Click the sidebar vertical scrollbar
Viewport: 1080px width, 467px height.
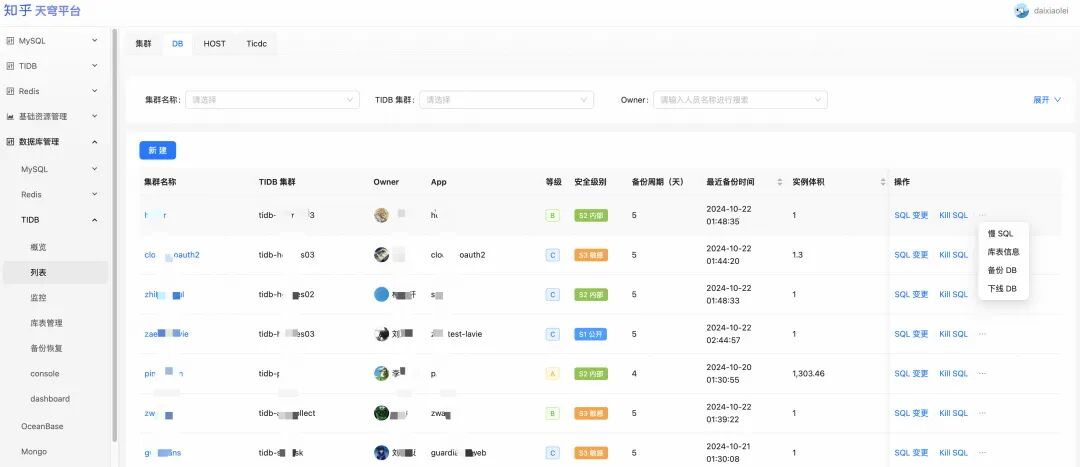pyautogui.click(x=114, y=234)
